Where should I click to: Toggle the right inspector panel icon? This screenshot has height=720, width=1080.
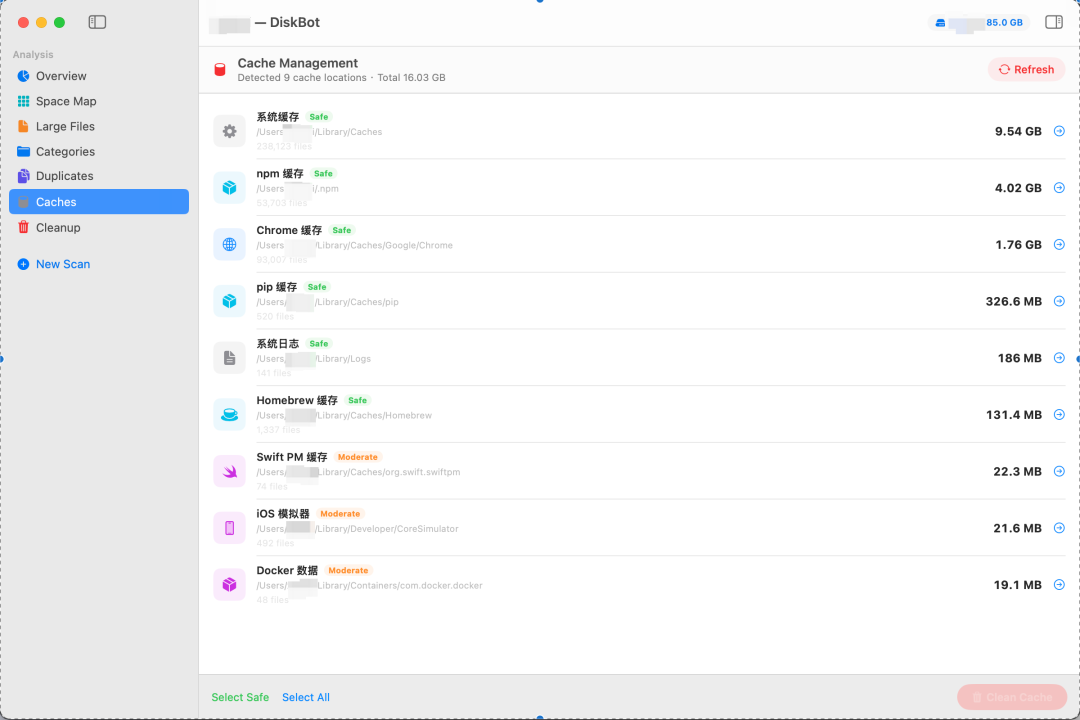(1054, 22)
